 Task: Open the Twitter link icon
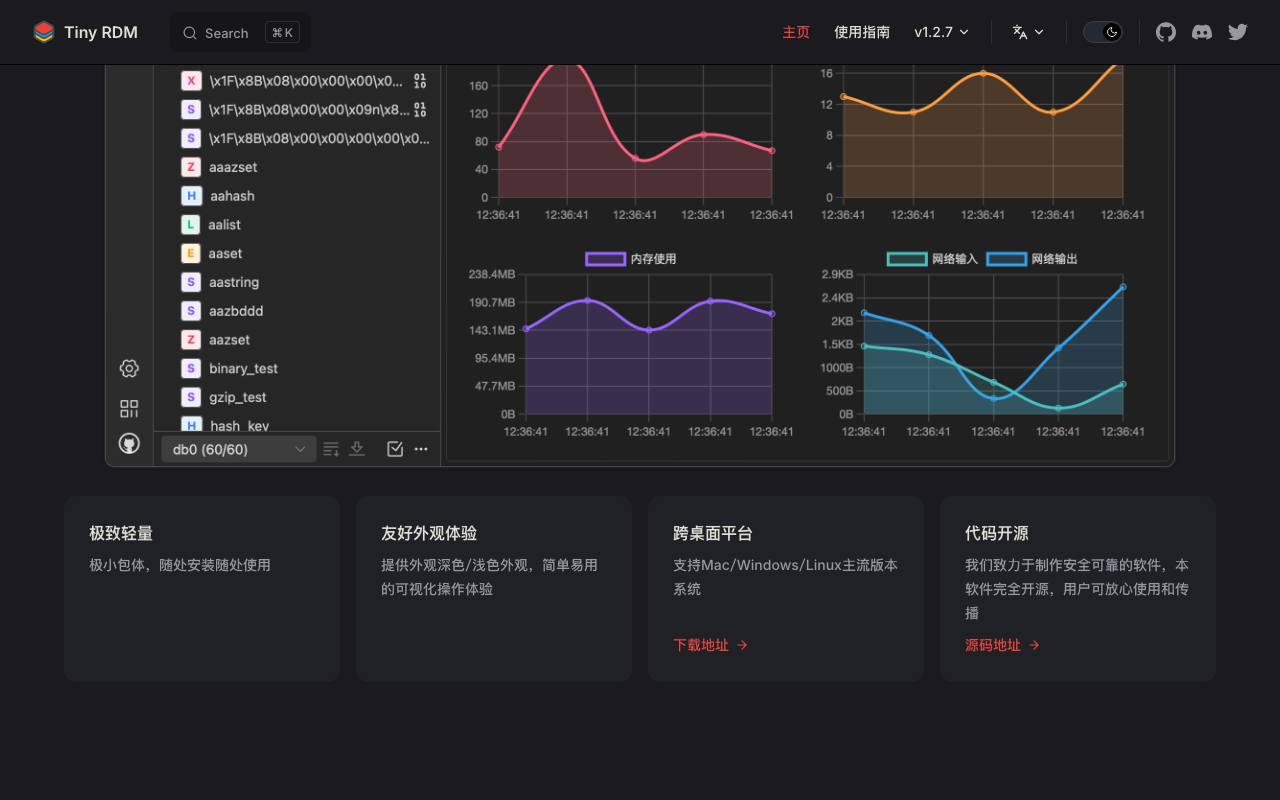click(1238, 32)
